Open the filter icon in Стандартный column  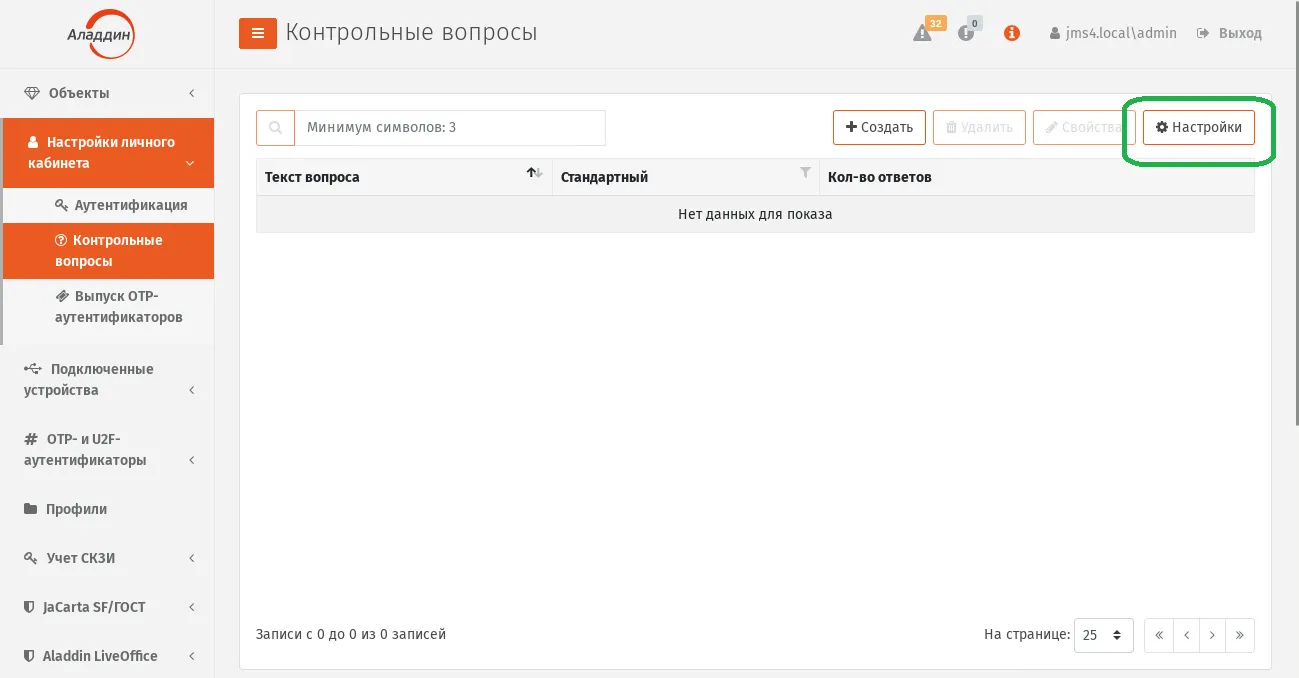pyautogui.click(x=805, y=173)
